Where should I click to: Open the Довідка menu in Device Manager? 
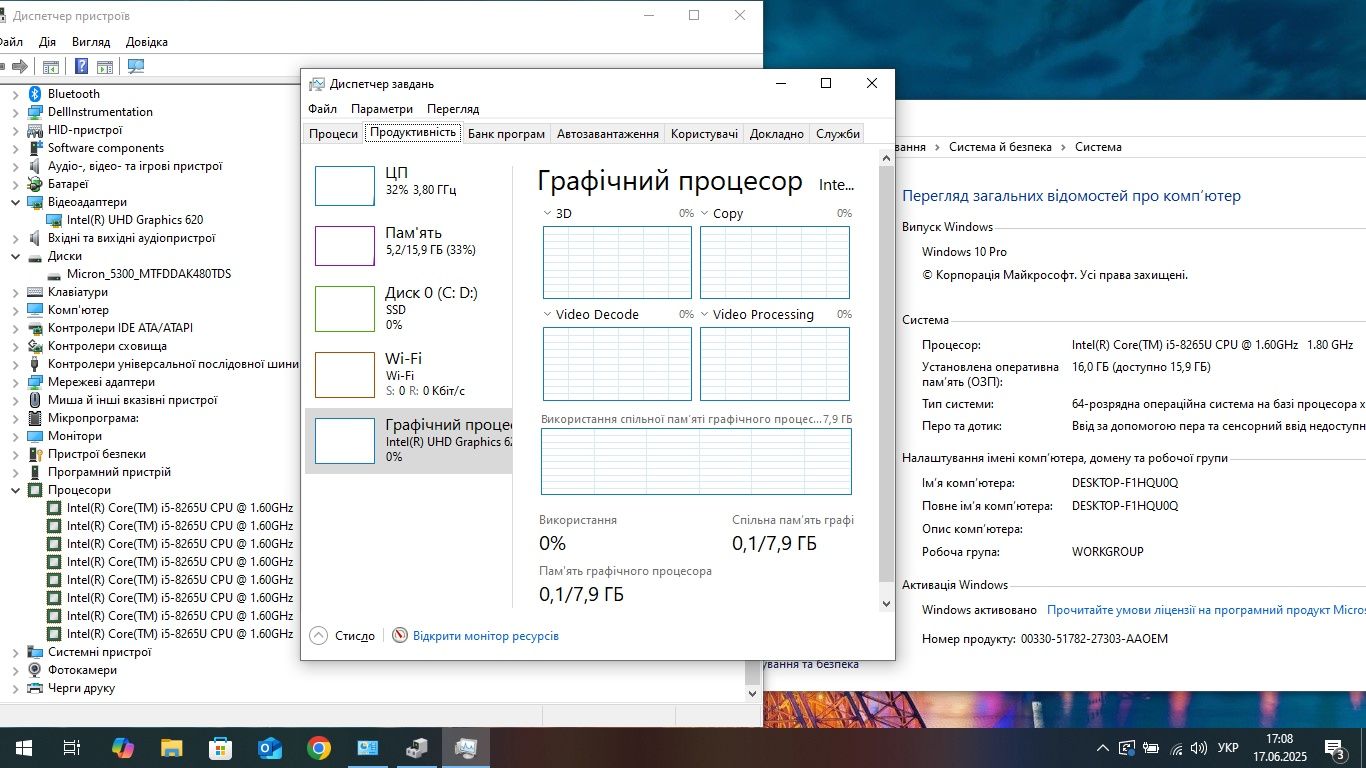[147, 42]
